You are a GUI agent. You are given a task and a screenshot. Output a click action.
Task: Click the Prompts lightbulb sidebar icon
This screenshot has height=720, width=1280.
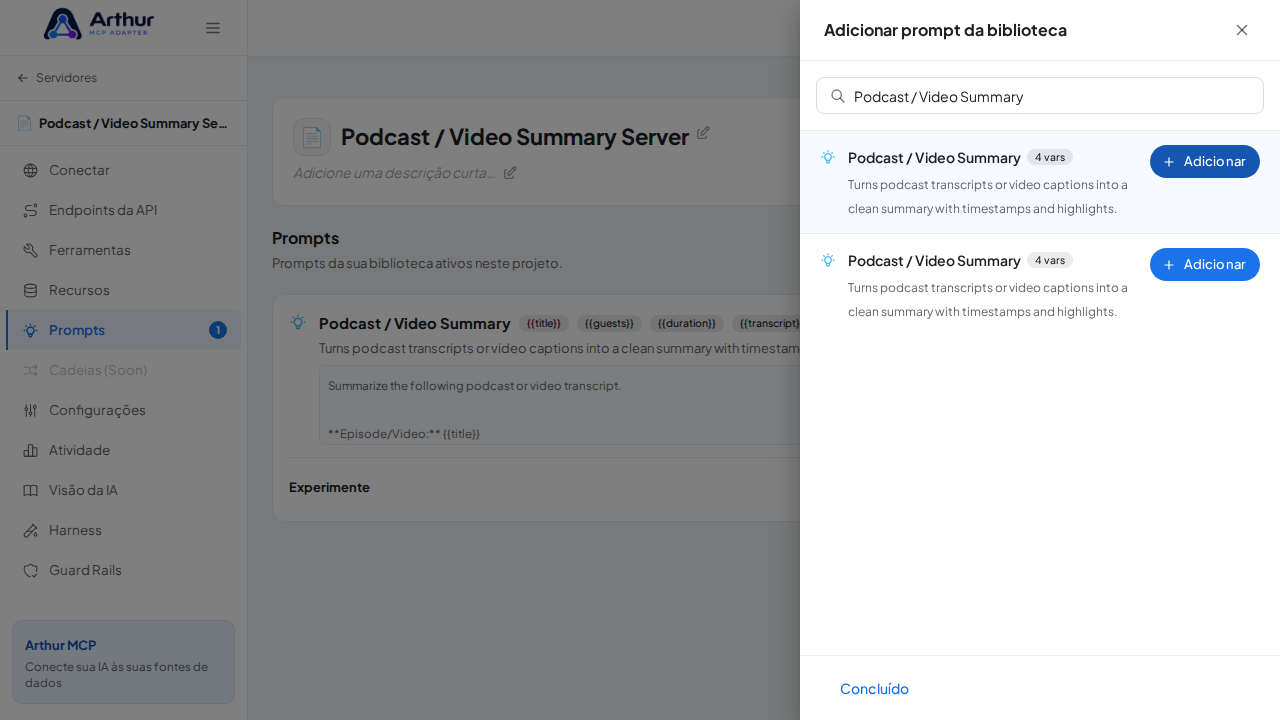(30, 330)
